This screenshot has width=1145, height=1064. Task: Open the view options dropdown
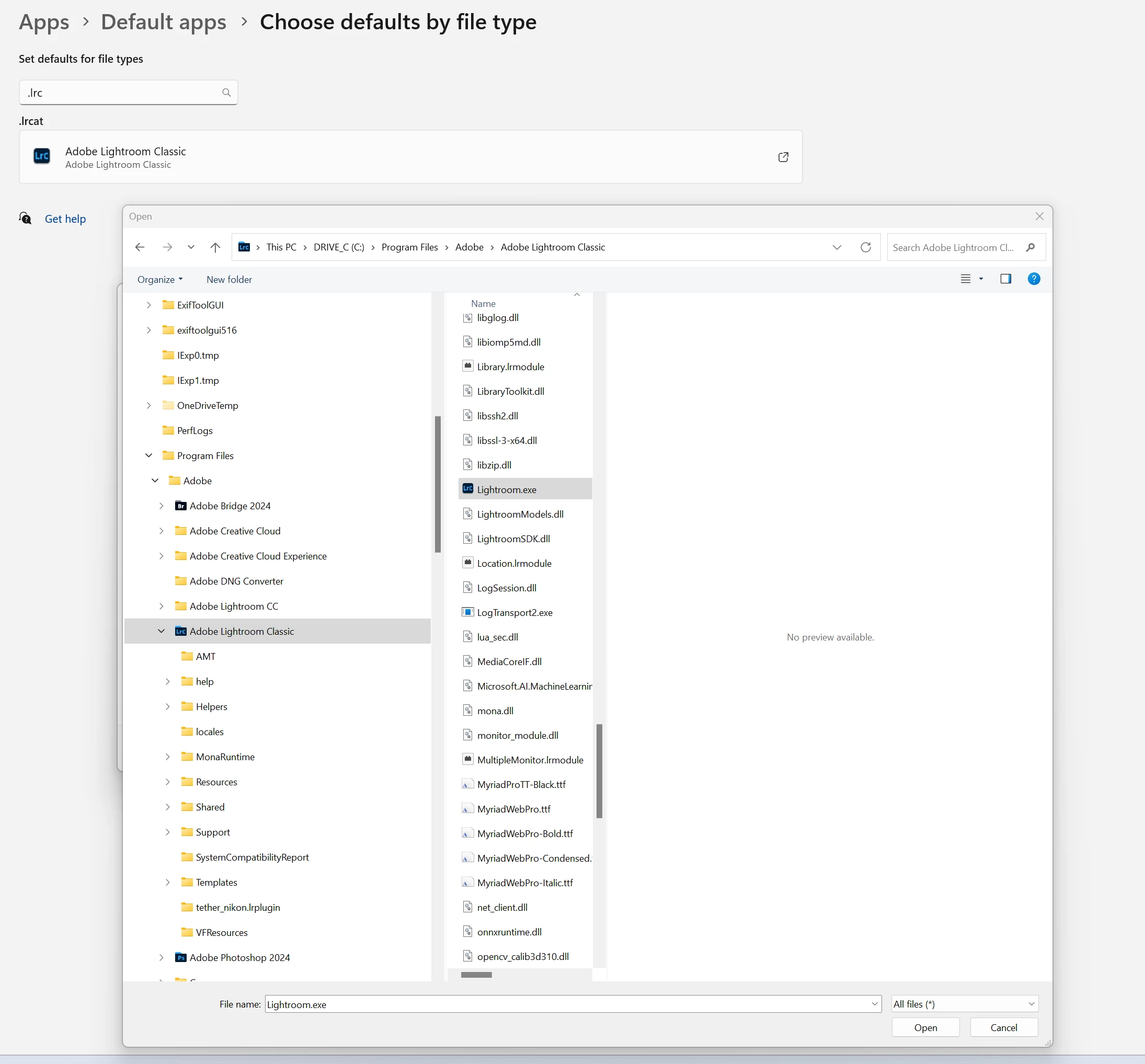pyautogui.click(x=981, y=279)
